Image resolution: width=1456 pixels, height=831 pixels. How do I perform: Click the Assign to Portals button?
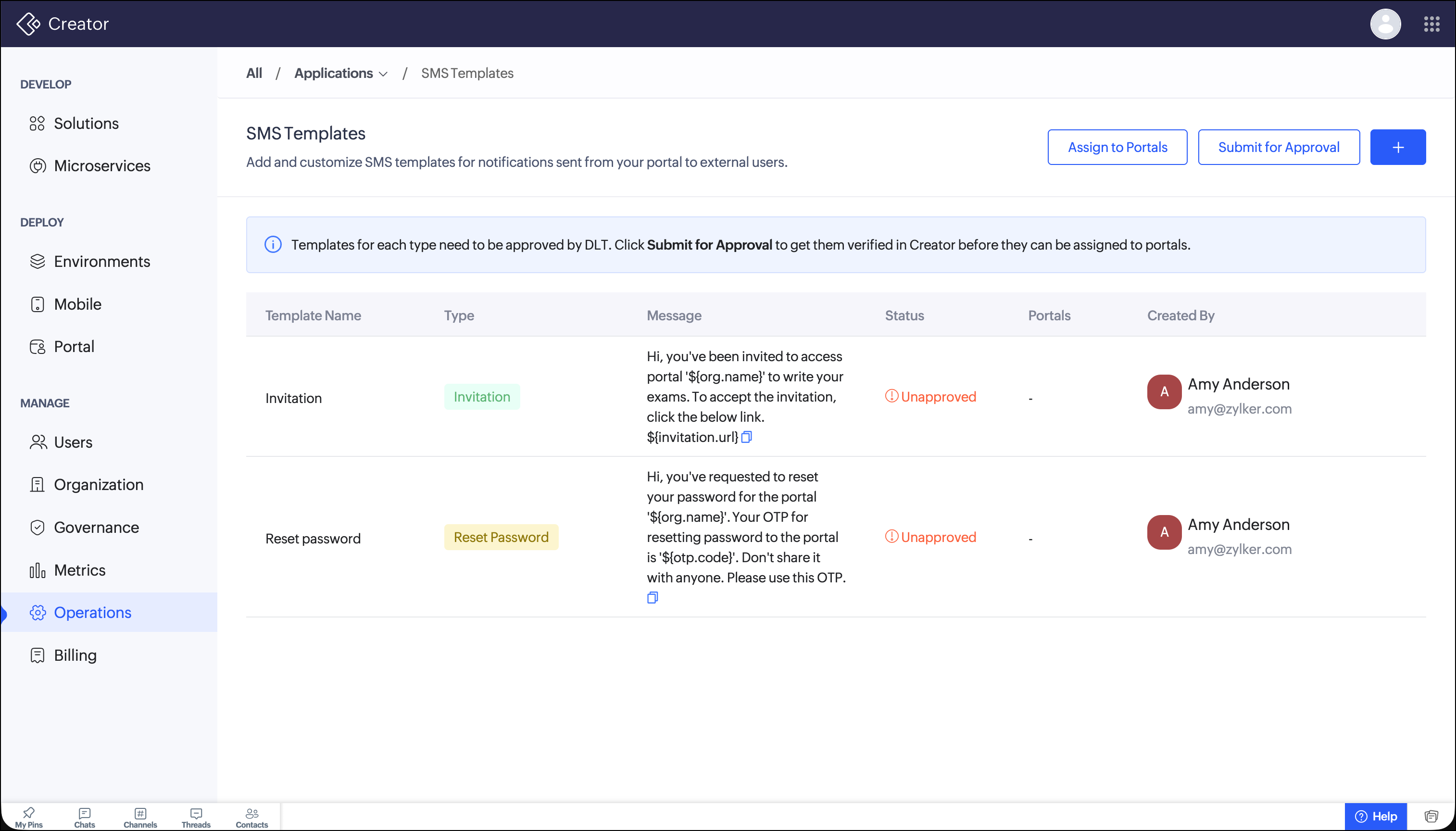[x=1117, y=147]
